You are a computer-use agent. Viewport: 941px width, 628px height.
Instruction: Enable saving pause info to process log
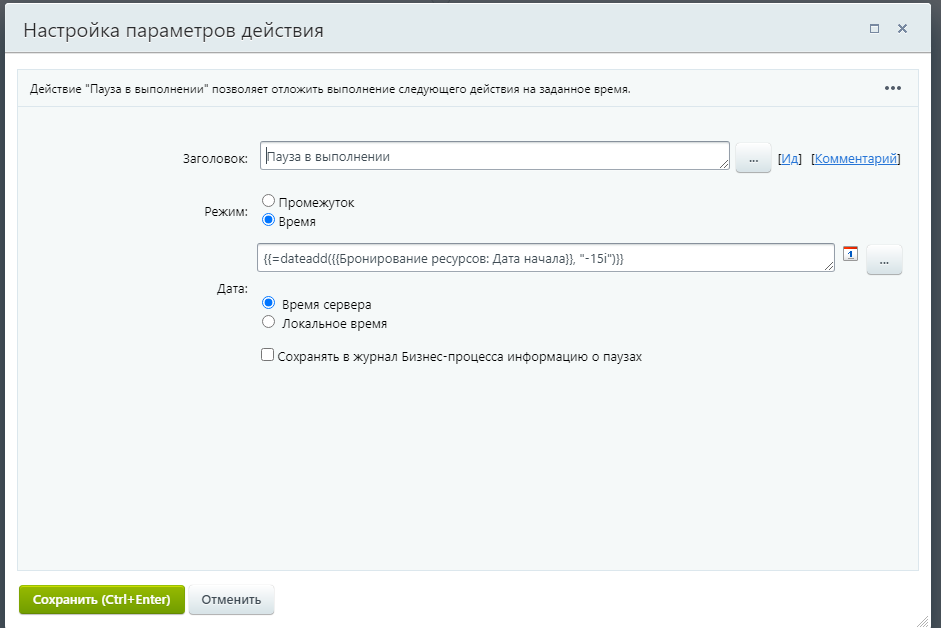(267, 355)
